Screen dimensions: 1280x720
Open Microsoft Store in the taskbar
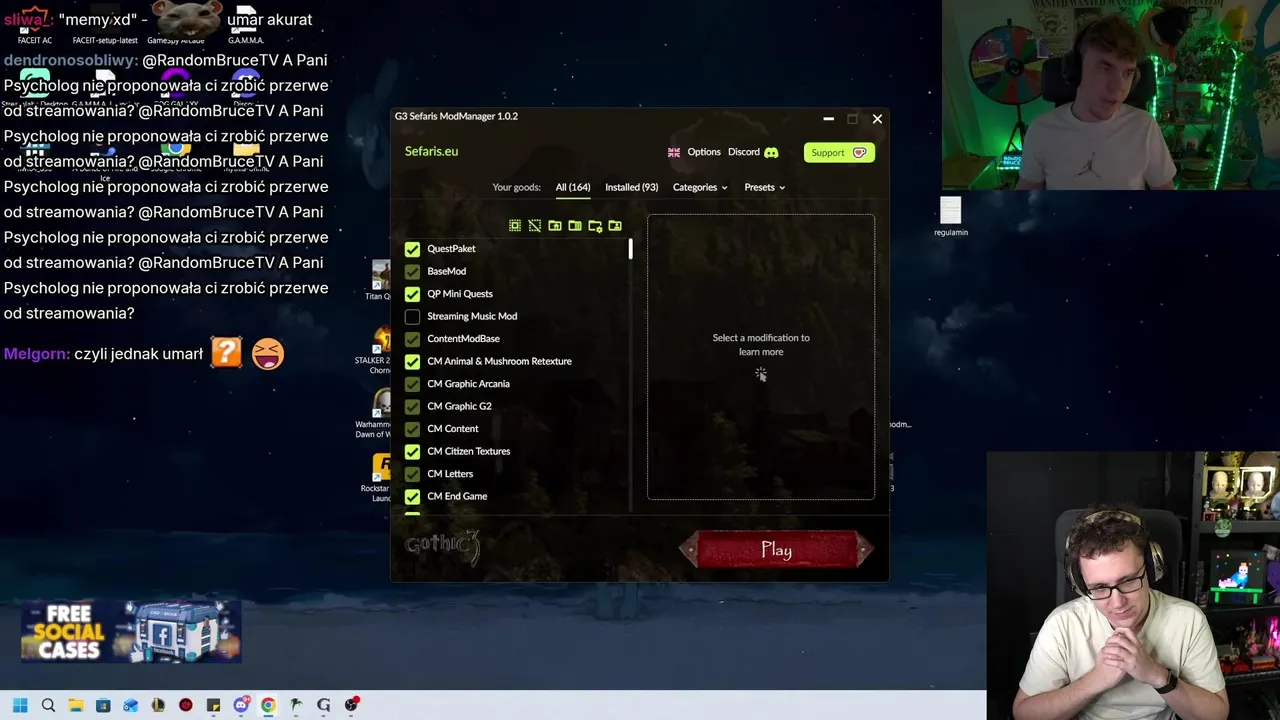[103, 705]
